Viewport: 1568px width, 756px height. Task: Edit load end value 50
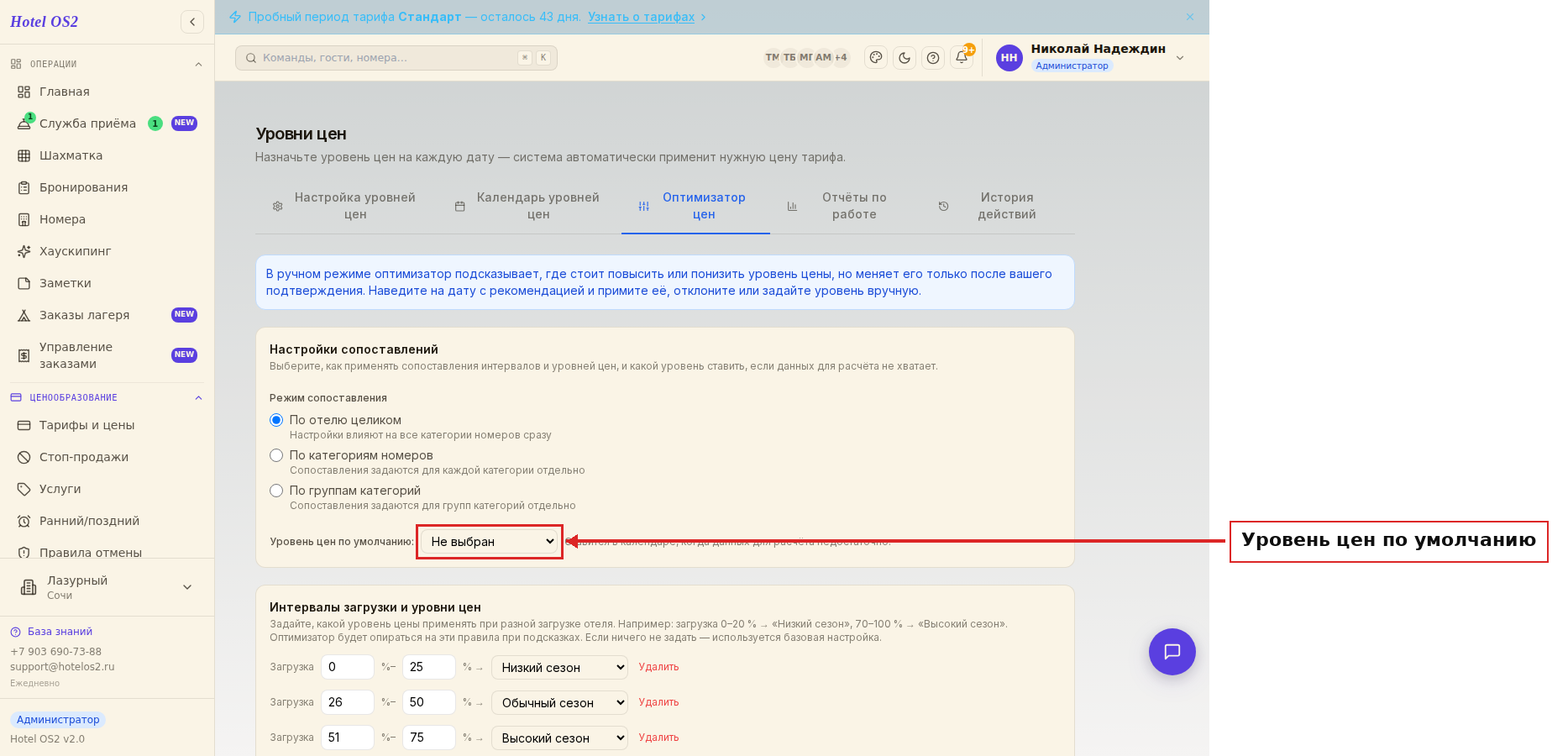point(429,702)
